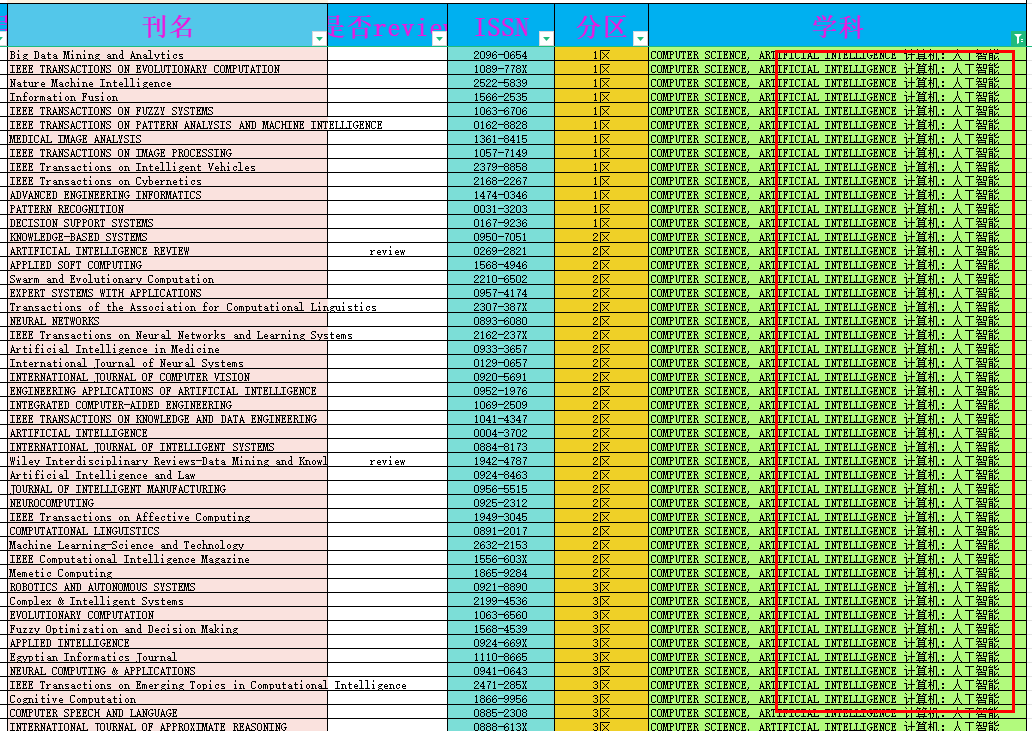
Task: Select ISSN cell '0004-3702'
Action: coord(501,433)
